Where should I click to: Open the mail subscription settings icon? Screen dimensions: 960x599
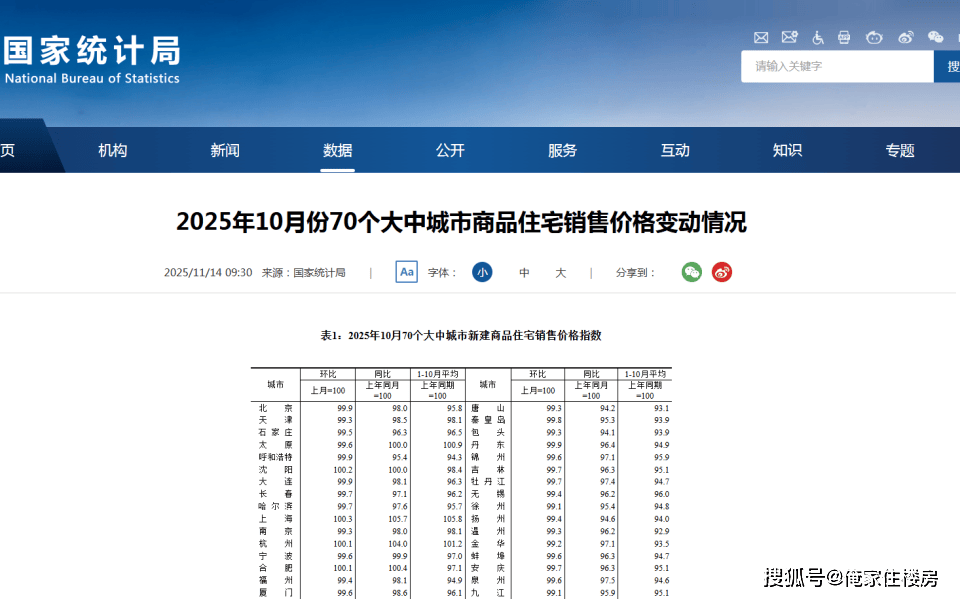click(789, 37)
